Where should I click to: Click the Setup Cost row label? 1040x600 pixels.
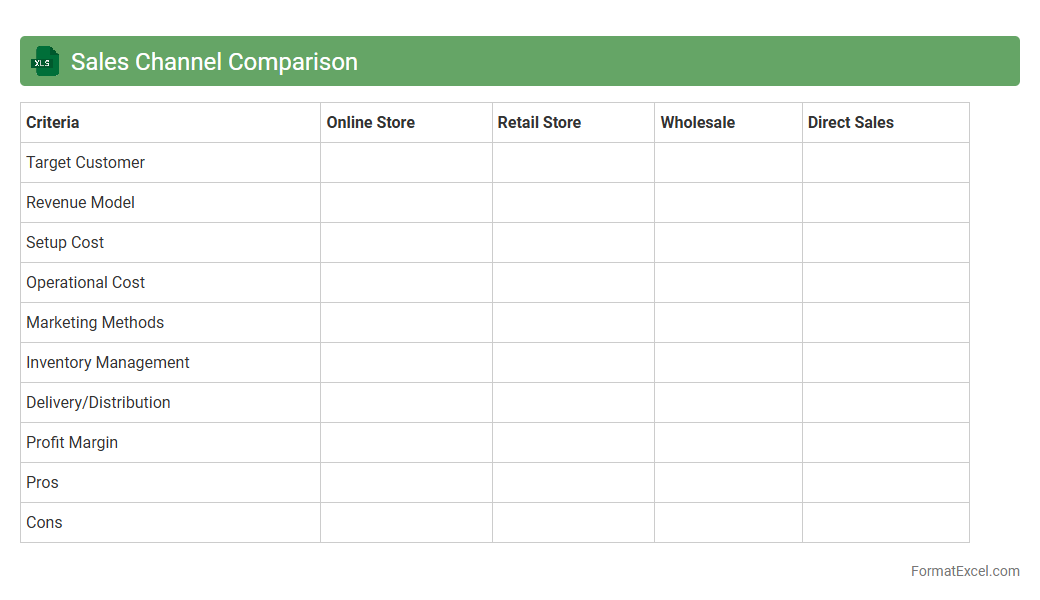[65, 243]
